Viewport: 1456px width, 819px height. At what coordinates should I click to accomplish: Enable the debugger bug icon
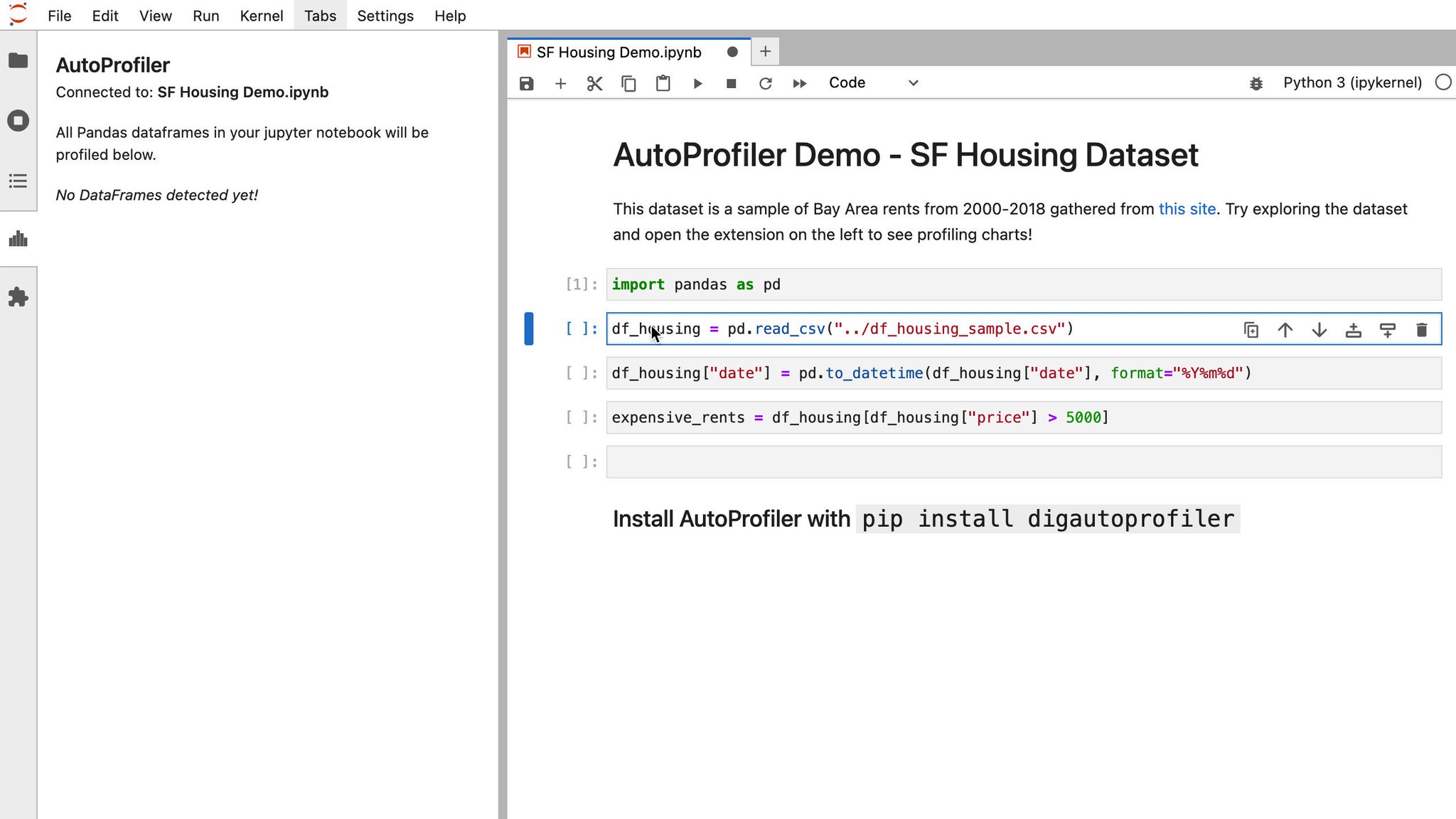[1256, 84]
